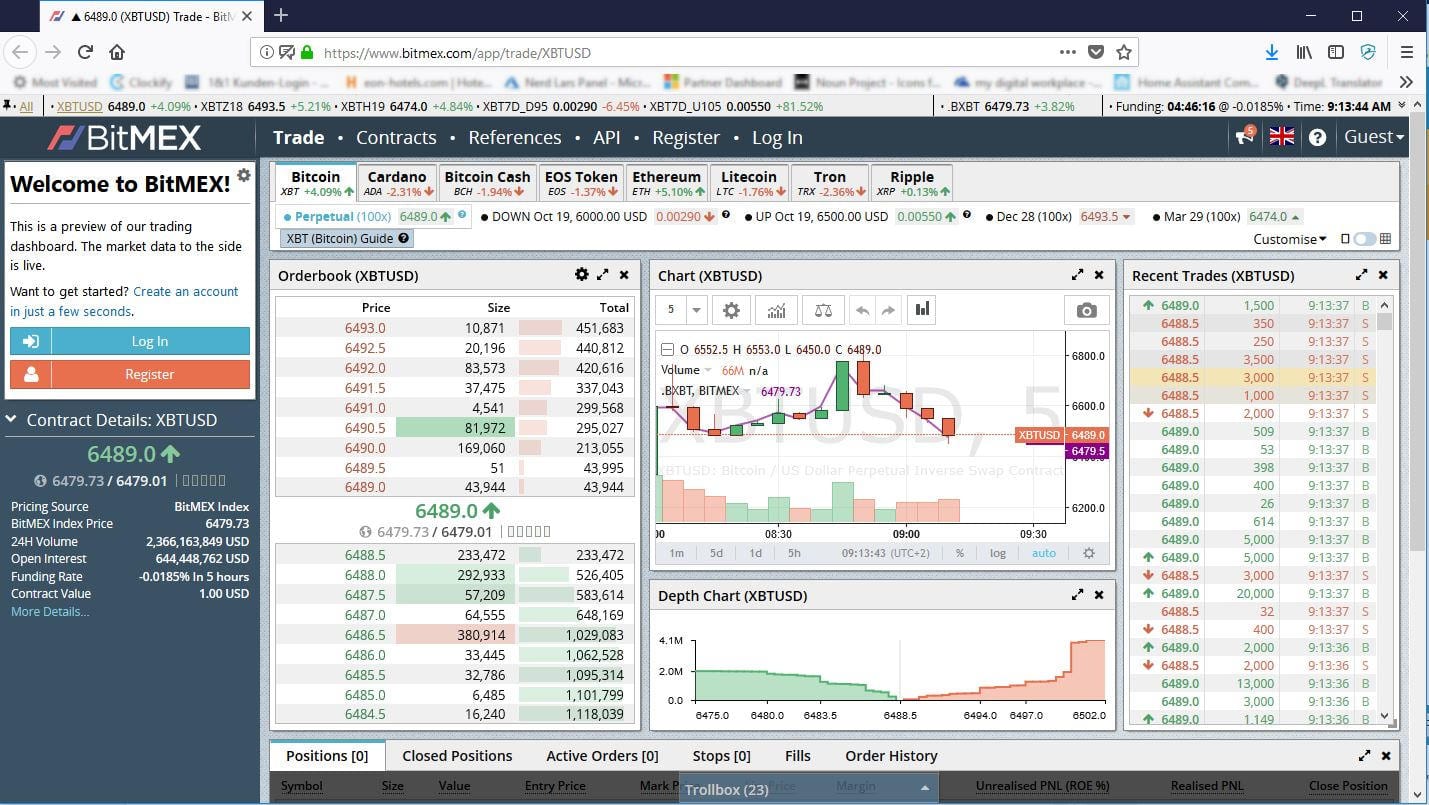Redo chart action
The width and height of the screenshot is (1429, 805).
click(887, 311)
